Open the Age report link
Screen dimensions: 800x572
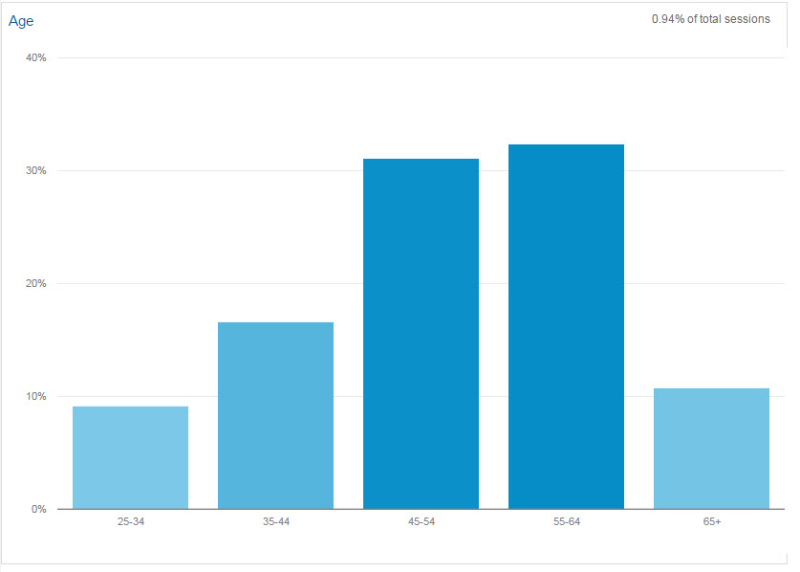coord(21,21)
